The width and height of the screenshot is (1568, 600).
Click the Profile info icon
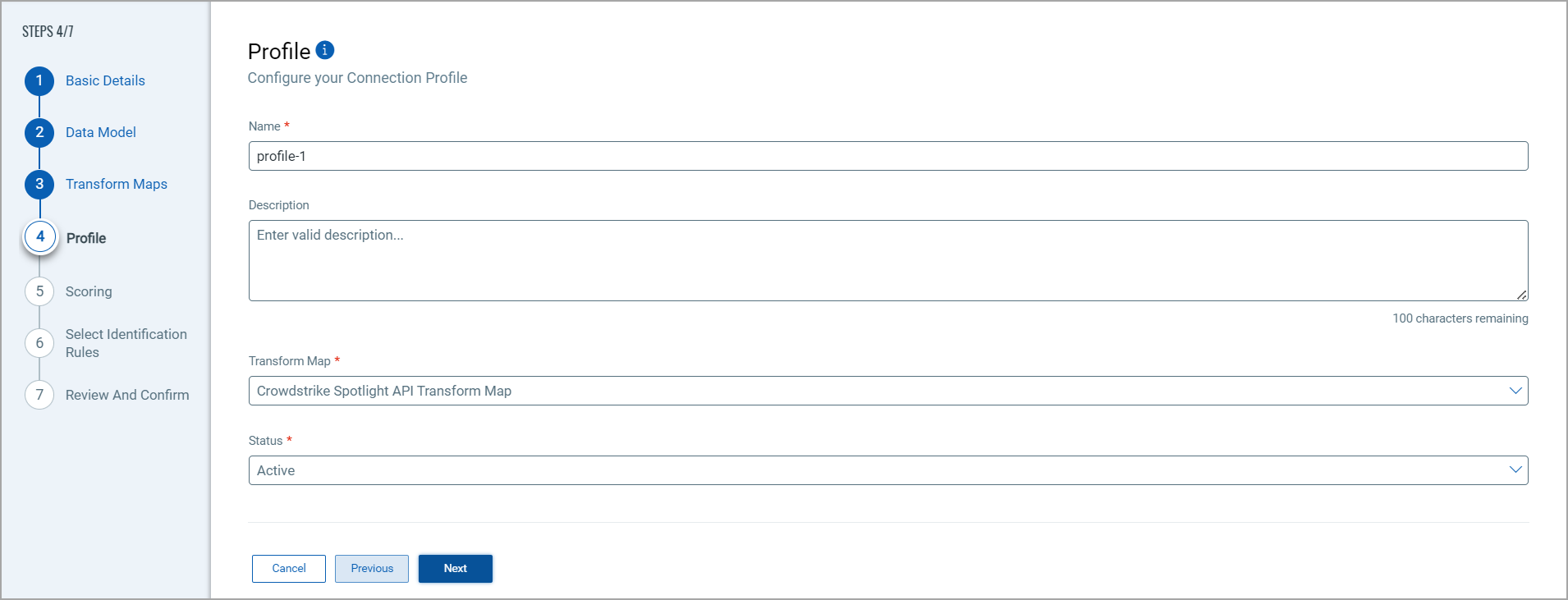325,50
